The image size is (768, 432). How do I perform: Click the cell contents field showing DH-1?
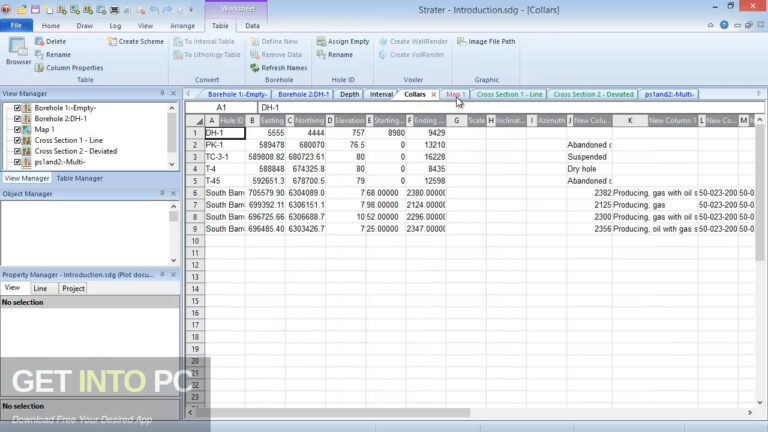(x=511, y=107)
